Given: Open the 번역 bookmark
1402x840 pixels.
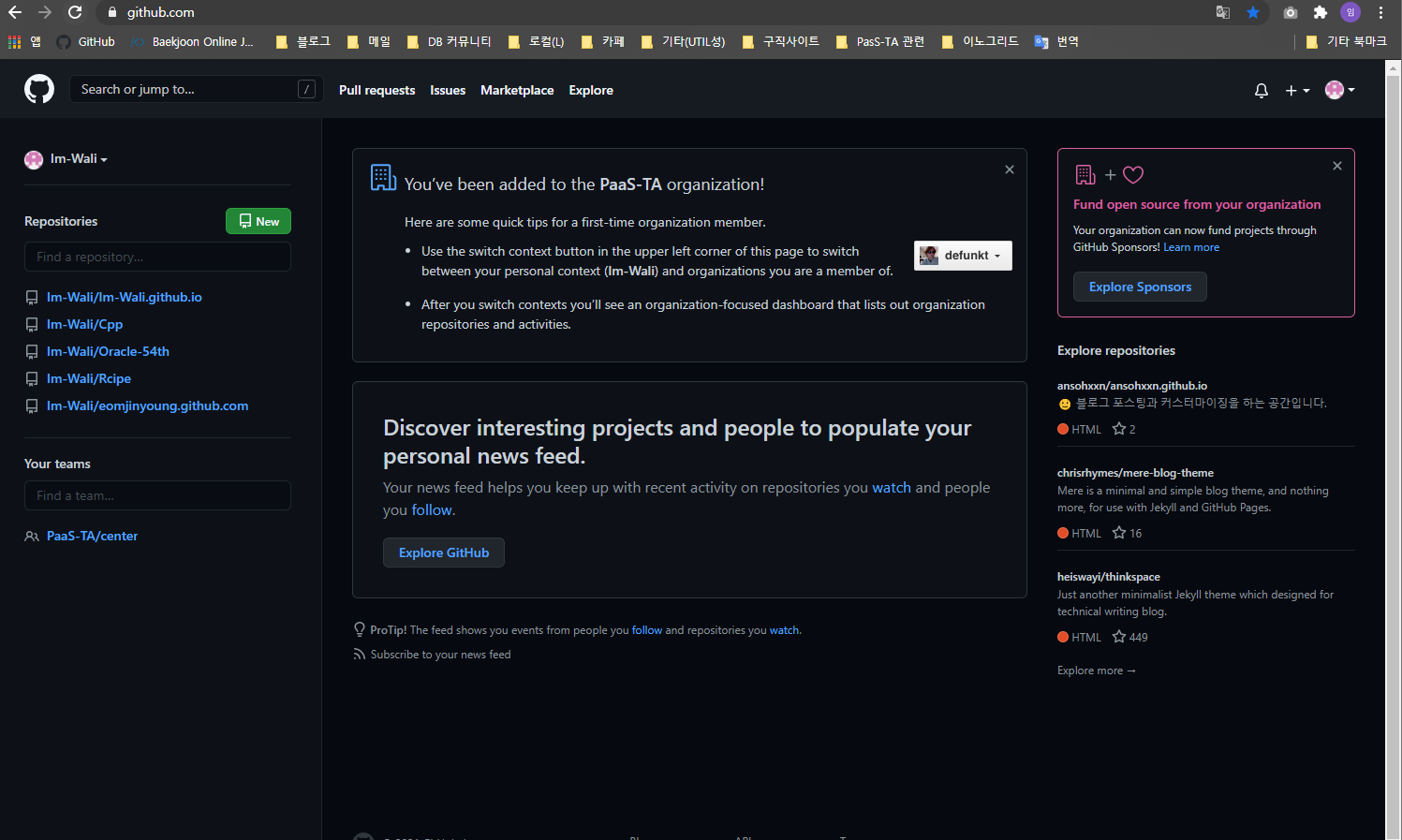Looking at the screenshot, I should (1056, 41).
